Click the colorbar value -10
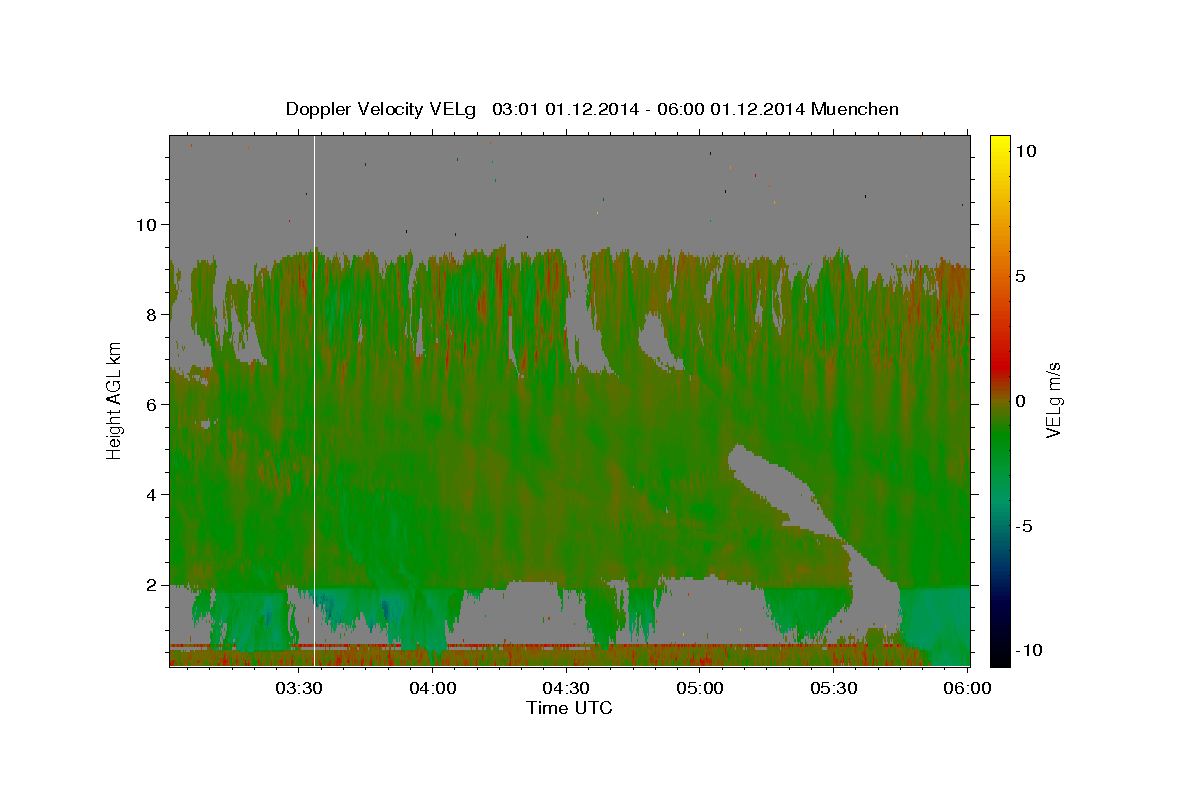The width and height of the screenshot is (1200, 800). [x=1028, y=651]
